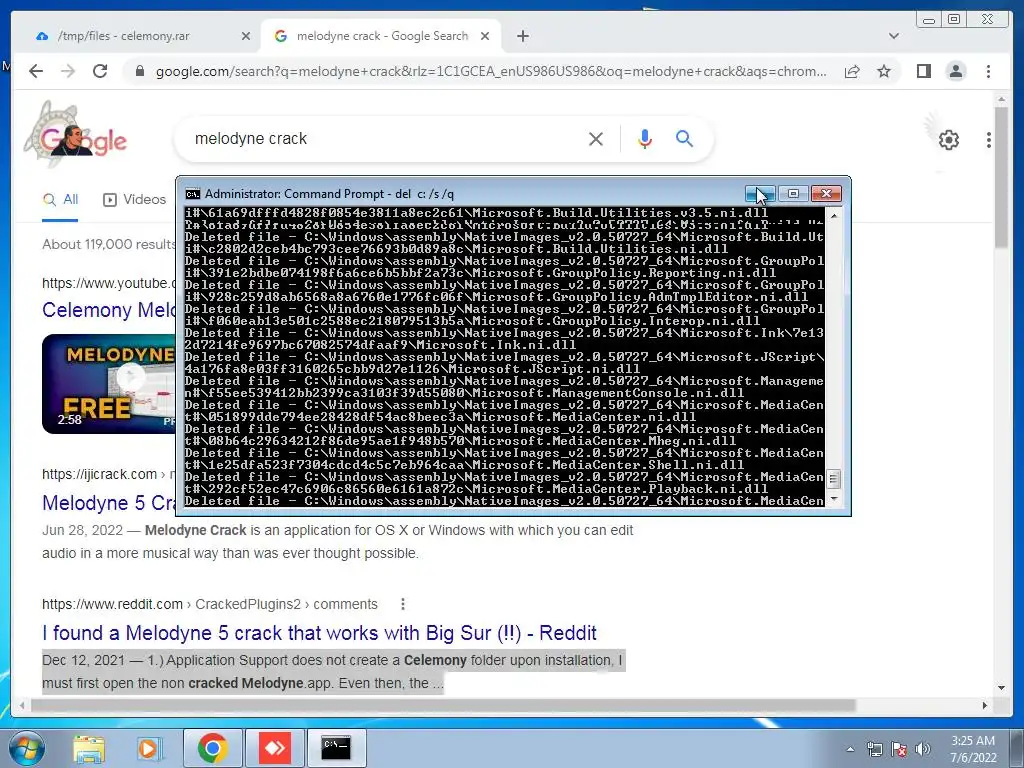This screenshot has width=1024, height=768.
Task: Open the Reddit Melodyne 5 crack result
Action: point(319,633)
